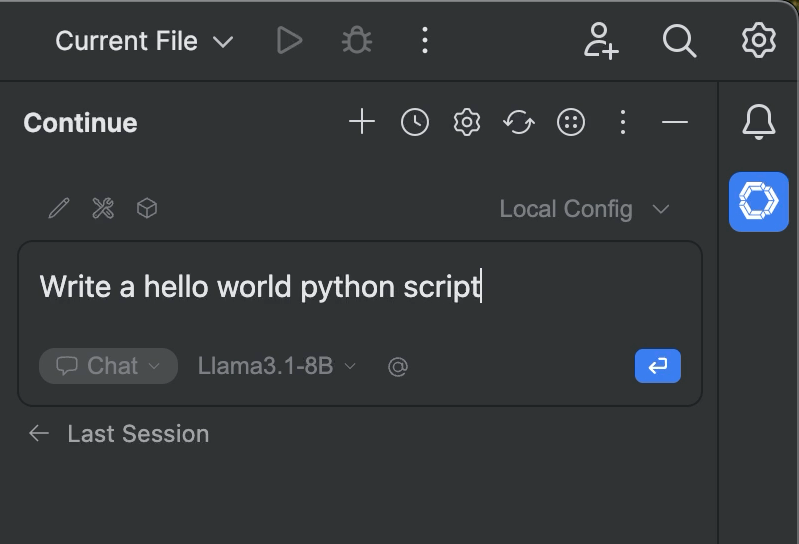Expand the Llama3.1-8B model selector
Screen dimensions: 799x544
[x=276, y=366]
